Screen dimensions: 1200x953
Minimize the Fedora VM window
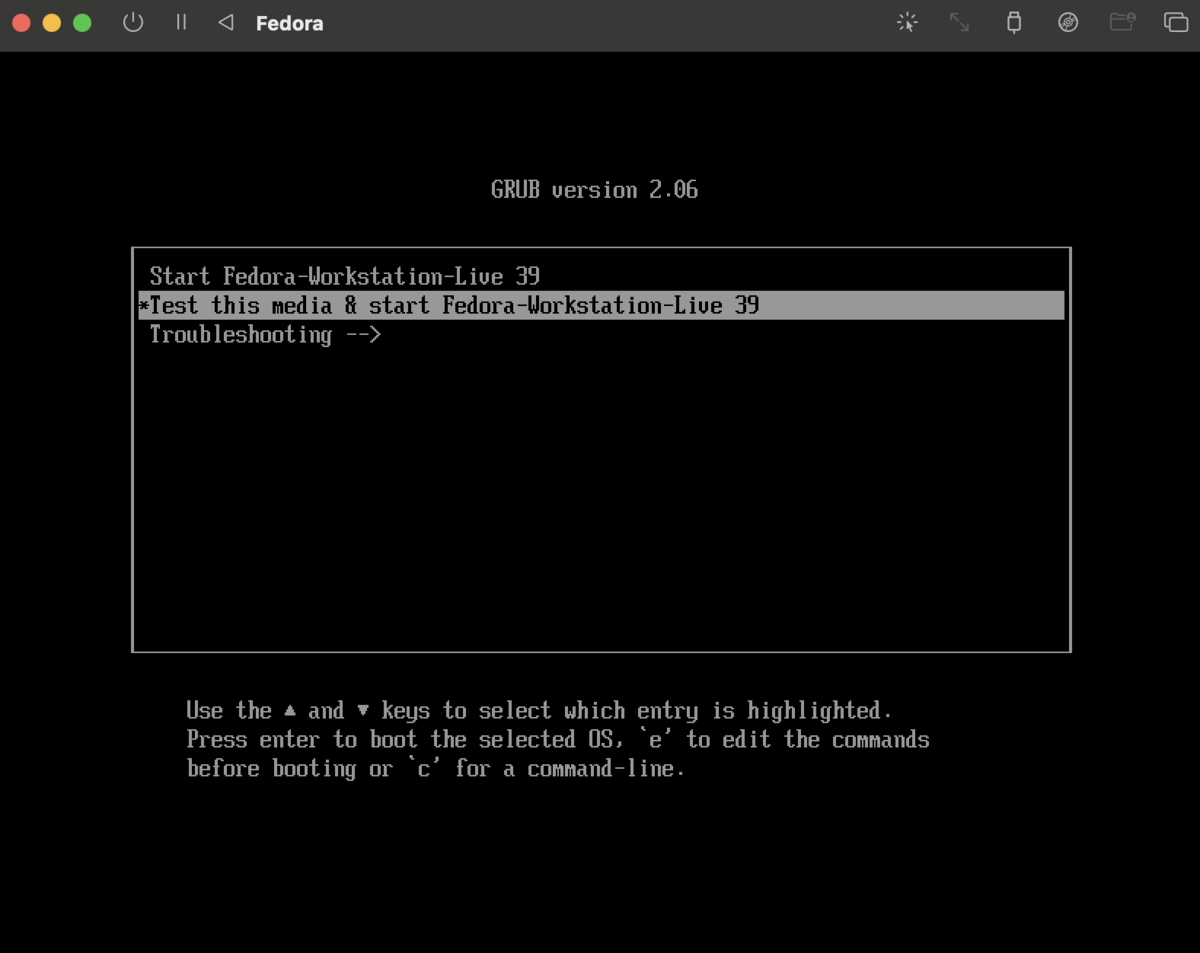click(52, 22)
